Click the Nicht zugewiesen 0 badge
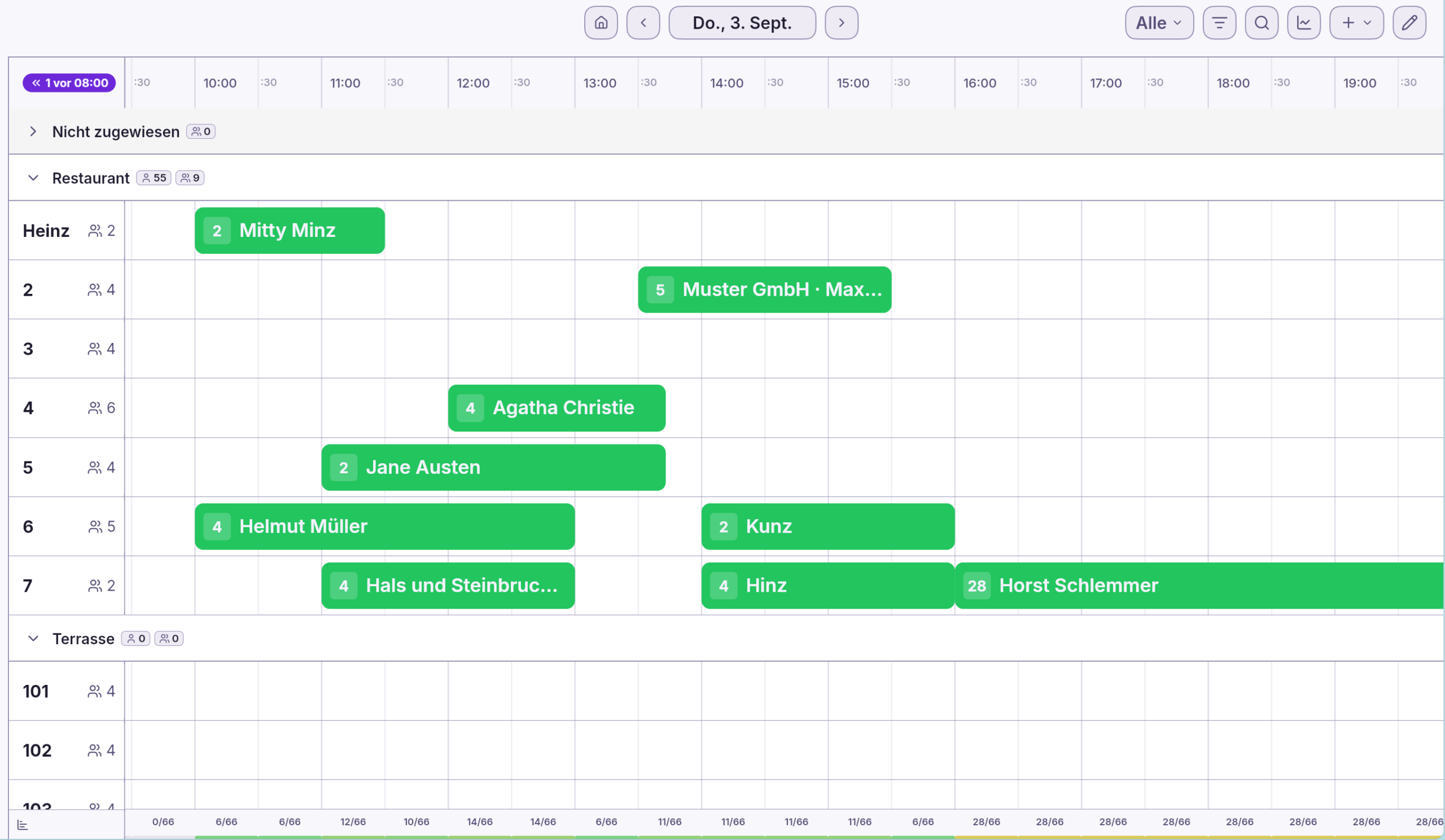 [201, 131]
